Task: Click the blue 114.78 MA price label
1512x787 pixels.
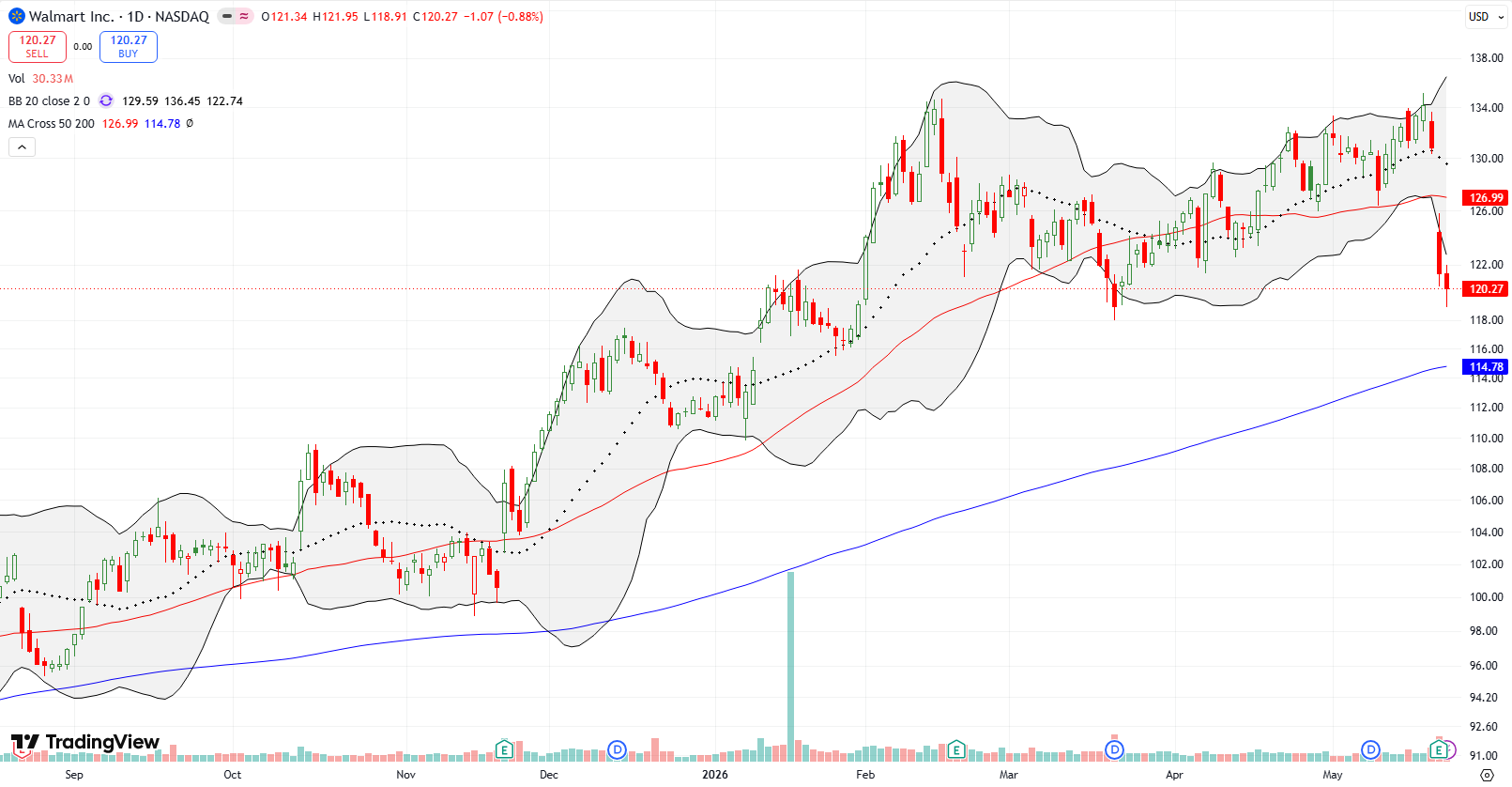Action: coord(1486,367)
